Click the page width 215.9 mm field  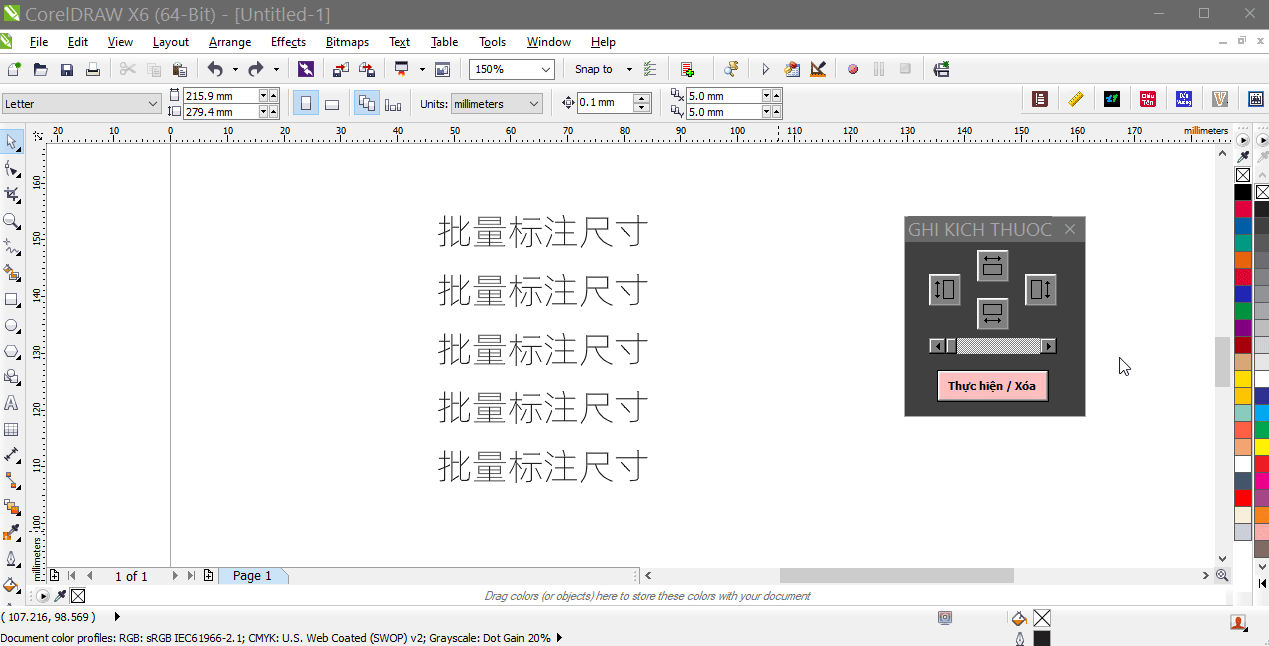point(221,96)
